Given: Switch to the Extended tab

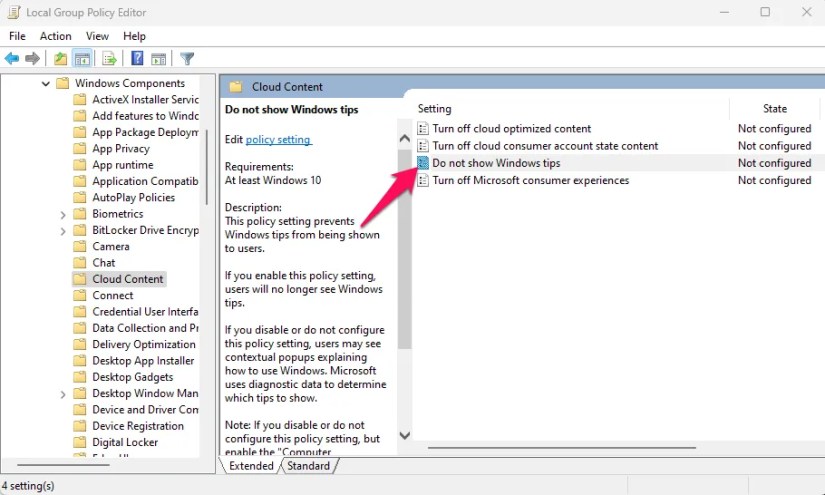Looking at the screenshot, I should [x=251, y=466].
